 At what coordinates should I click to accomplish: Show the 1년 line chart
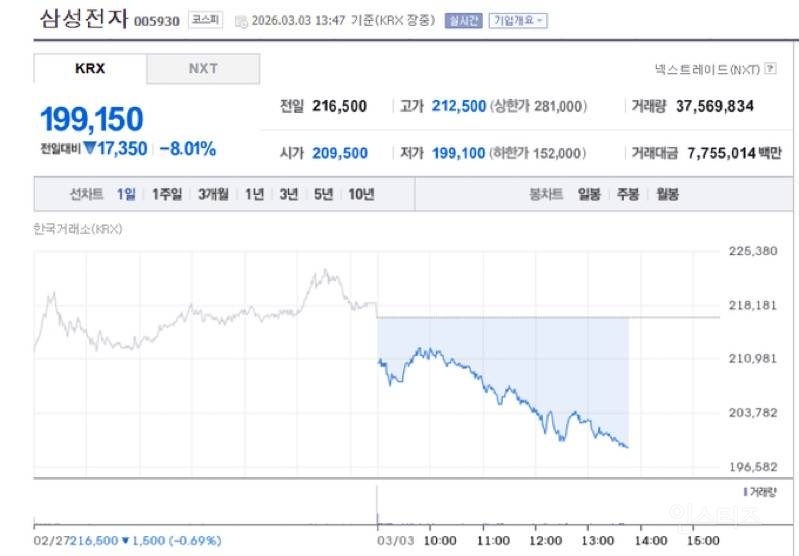(x=255, y=195)
